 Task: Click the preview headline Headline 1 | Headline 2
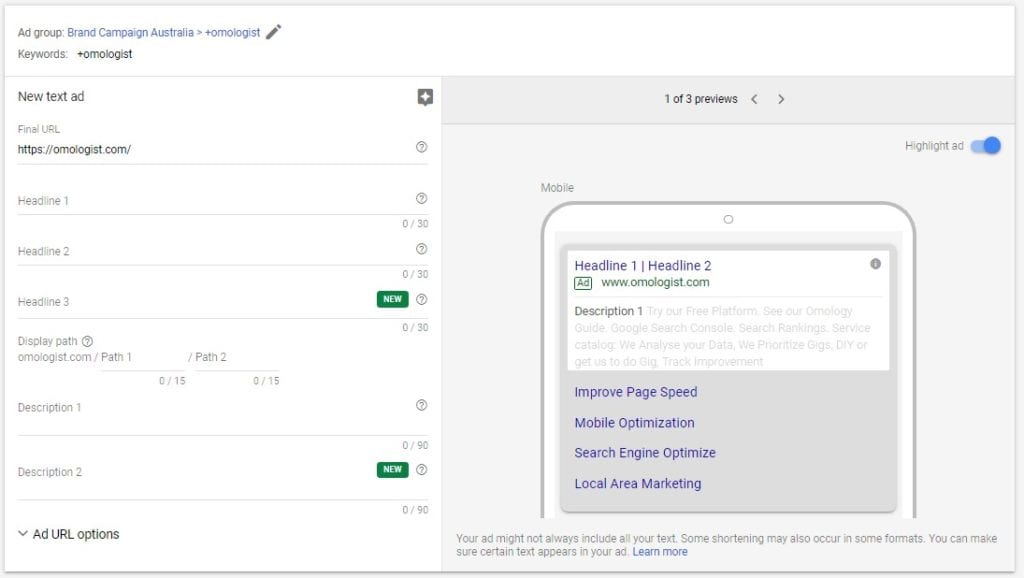643,266
